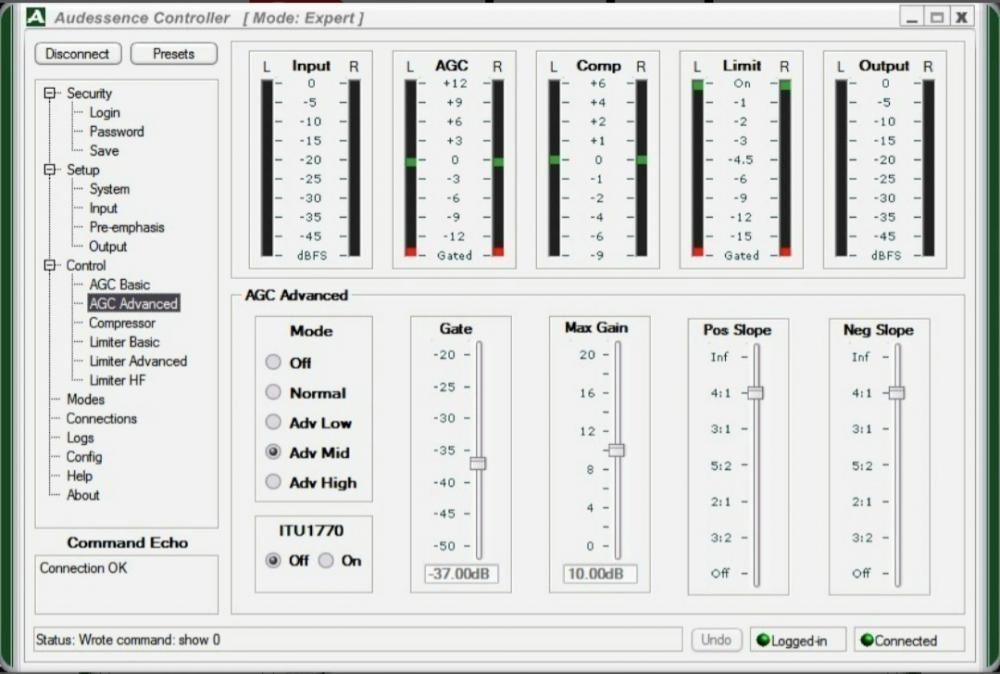The width and height of the screenshot is (1000, 674).
Task: Select the Adv High AGC mode
Action: click(273, 482)
